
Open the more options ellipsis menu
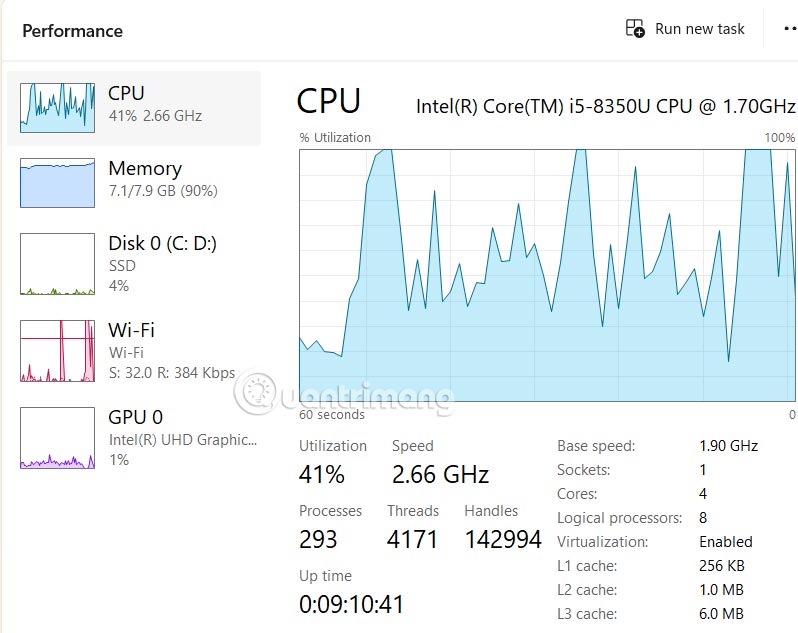point(787,29)
